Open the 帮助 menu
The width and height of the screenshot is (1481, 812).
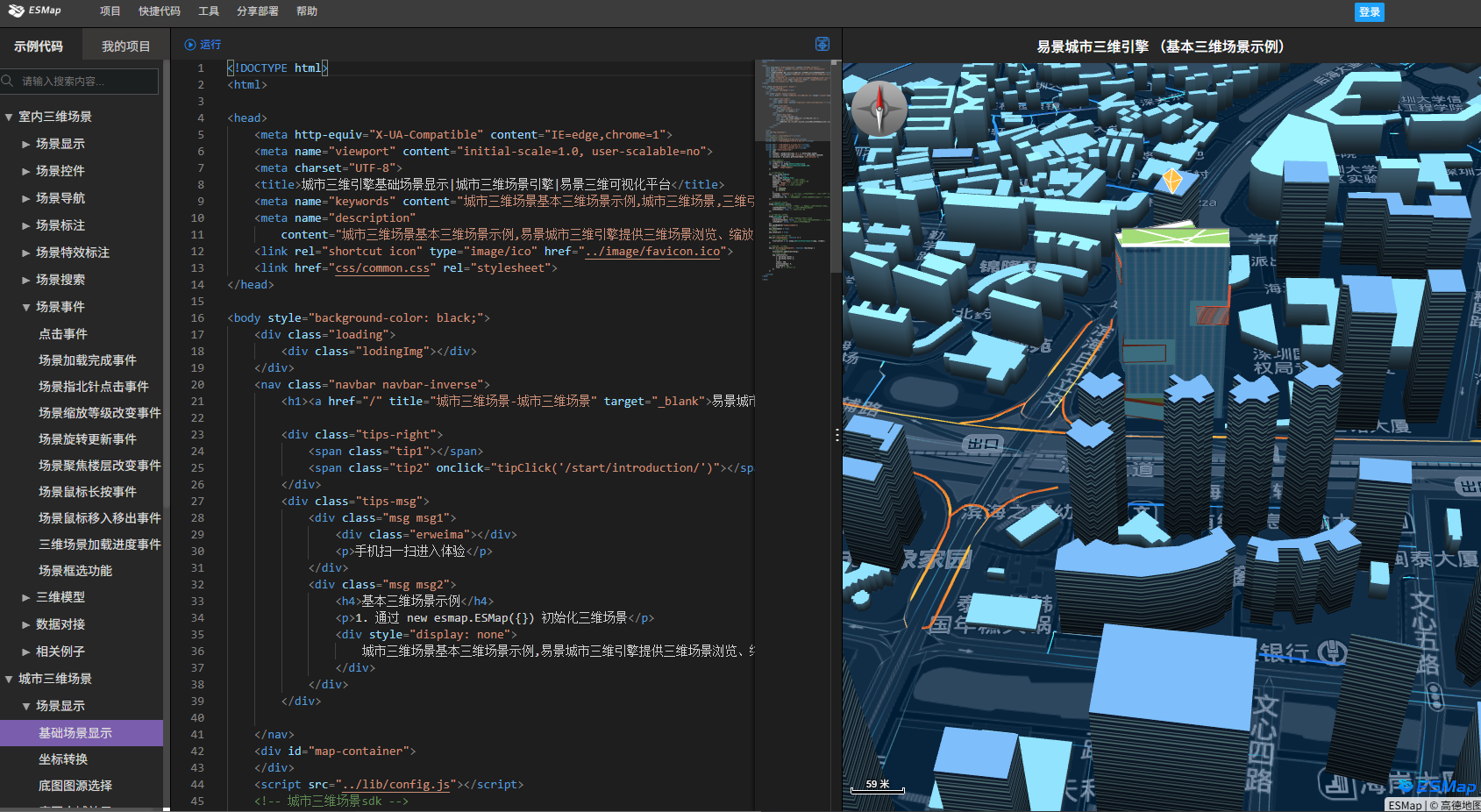307,11
